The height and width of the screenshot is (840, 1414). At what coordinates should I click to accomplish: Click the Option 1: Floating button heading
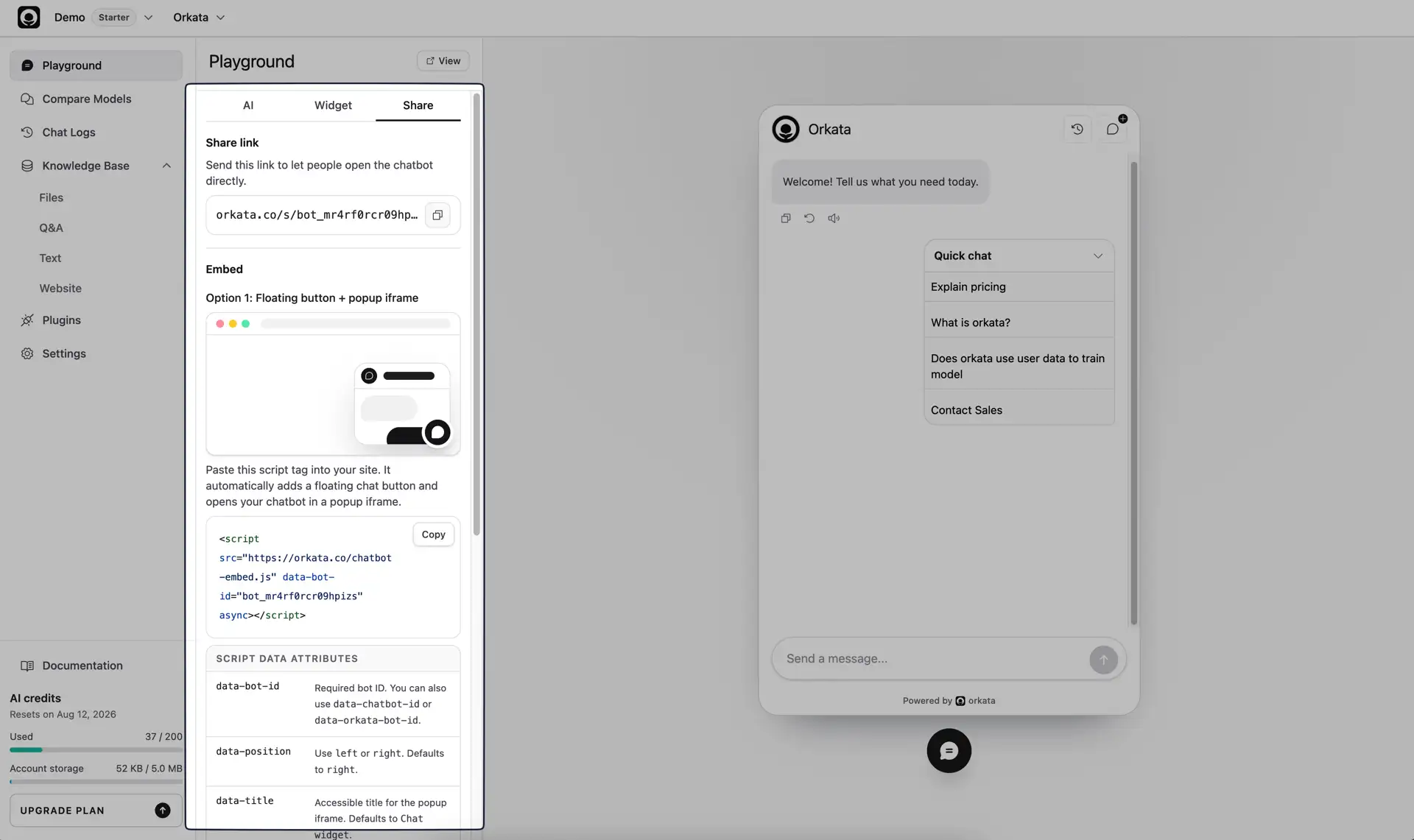tap(312, 298)
